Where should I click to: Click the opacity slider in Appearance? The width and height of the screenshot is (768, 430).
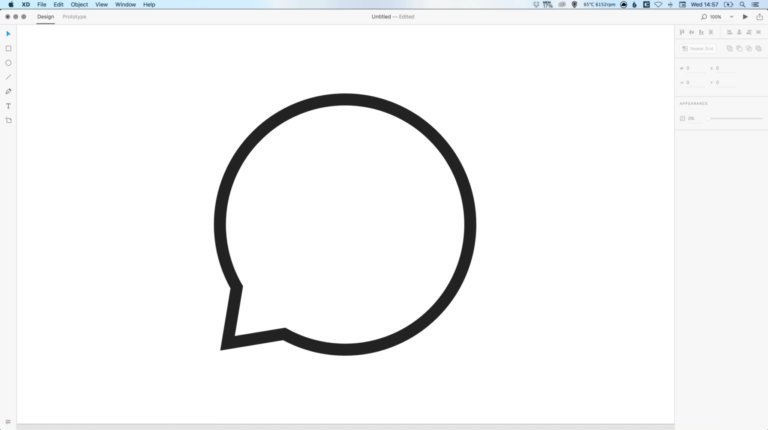coord(736,118)
